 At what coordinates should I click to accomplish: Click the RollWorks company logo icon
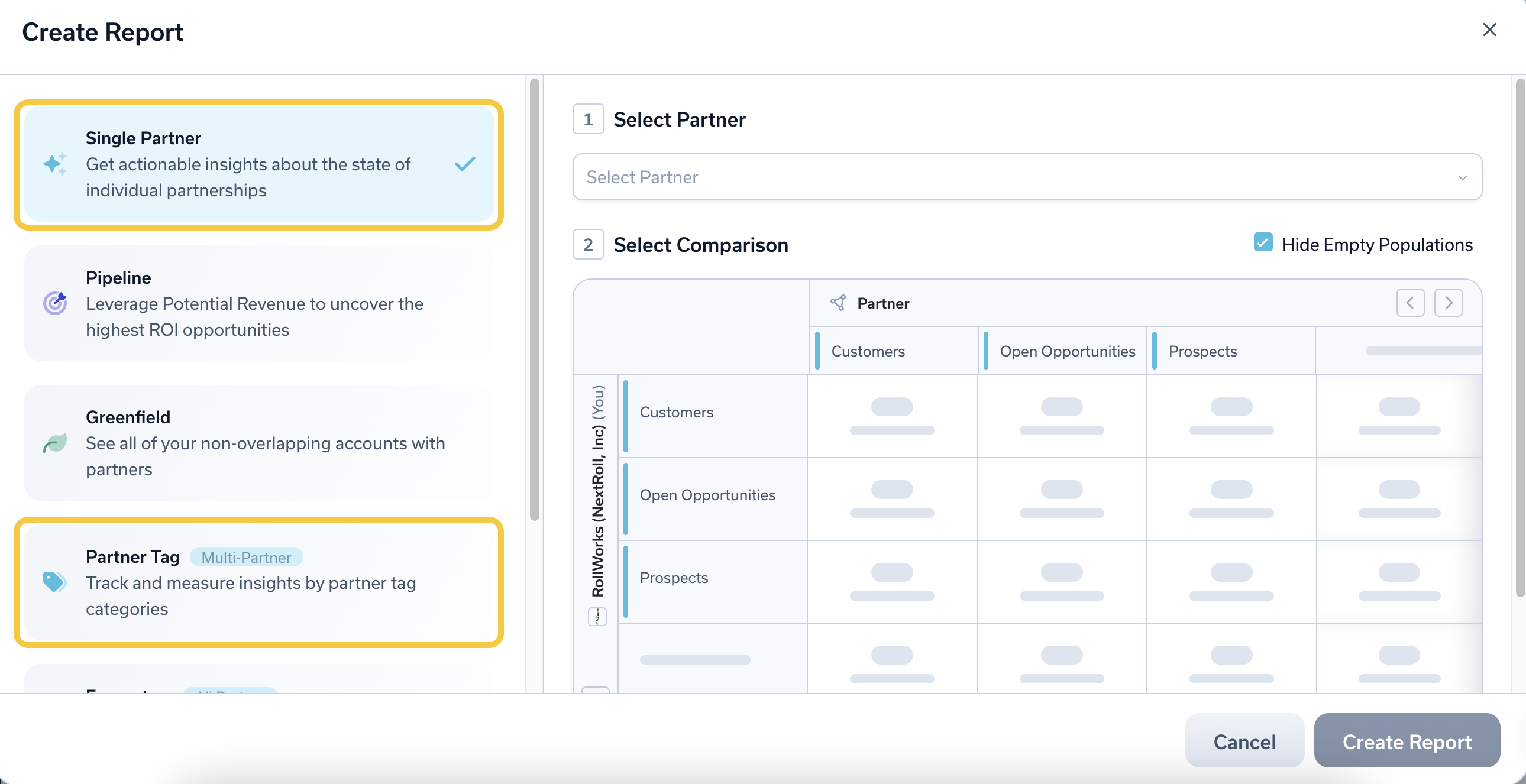coord(597,617)
